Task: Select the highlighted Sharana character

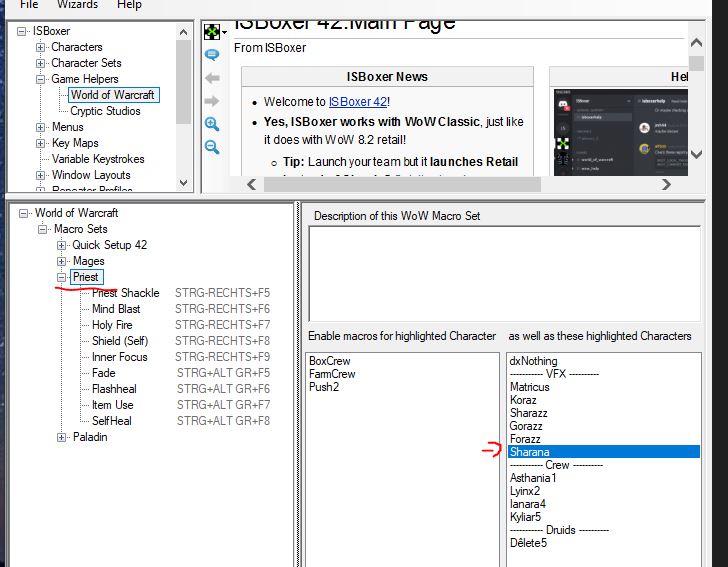Action: pyautogui.click(x=604, y=452)
